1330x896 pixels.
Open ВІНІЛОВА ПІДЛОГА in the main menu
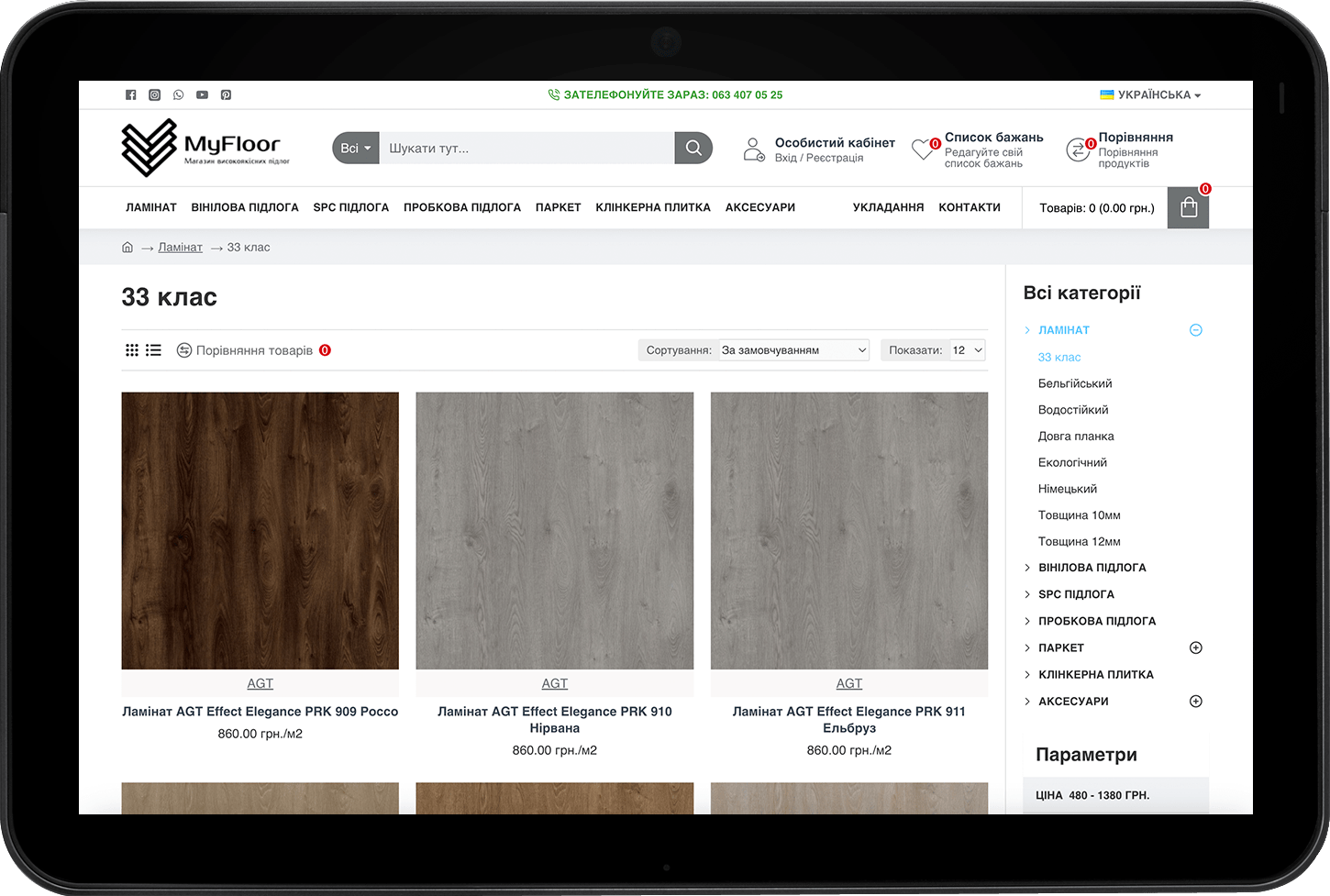(245, 207)
